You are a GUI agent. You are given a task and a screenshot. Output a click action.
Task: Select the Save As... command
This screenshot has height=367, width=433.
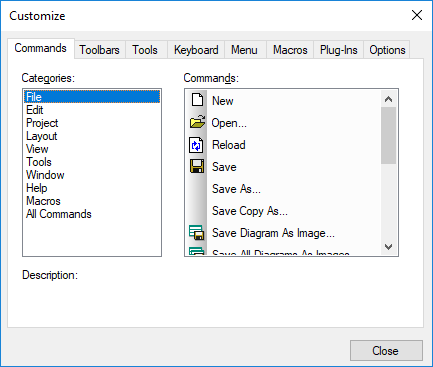[236, 189]
